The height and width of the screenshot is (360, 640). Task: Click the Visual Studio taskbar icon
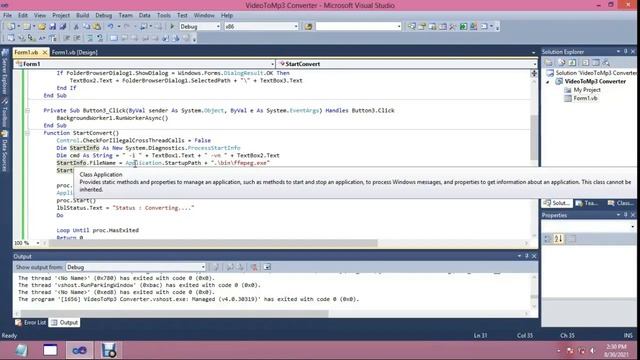coord(80,350)
